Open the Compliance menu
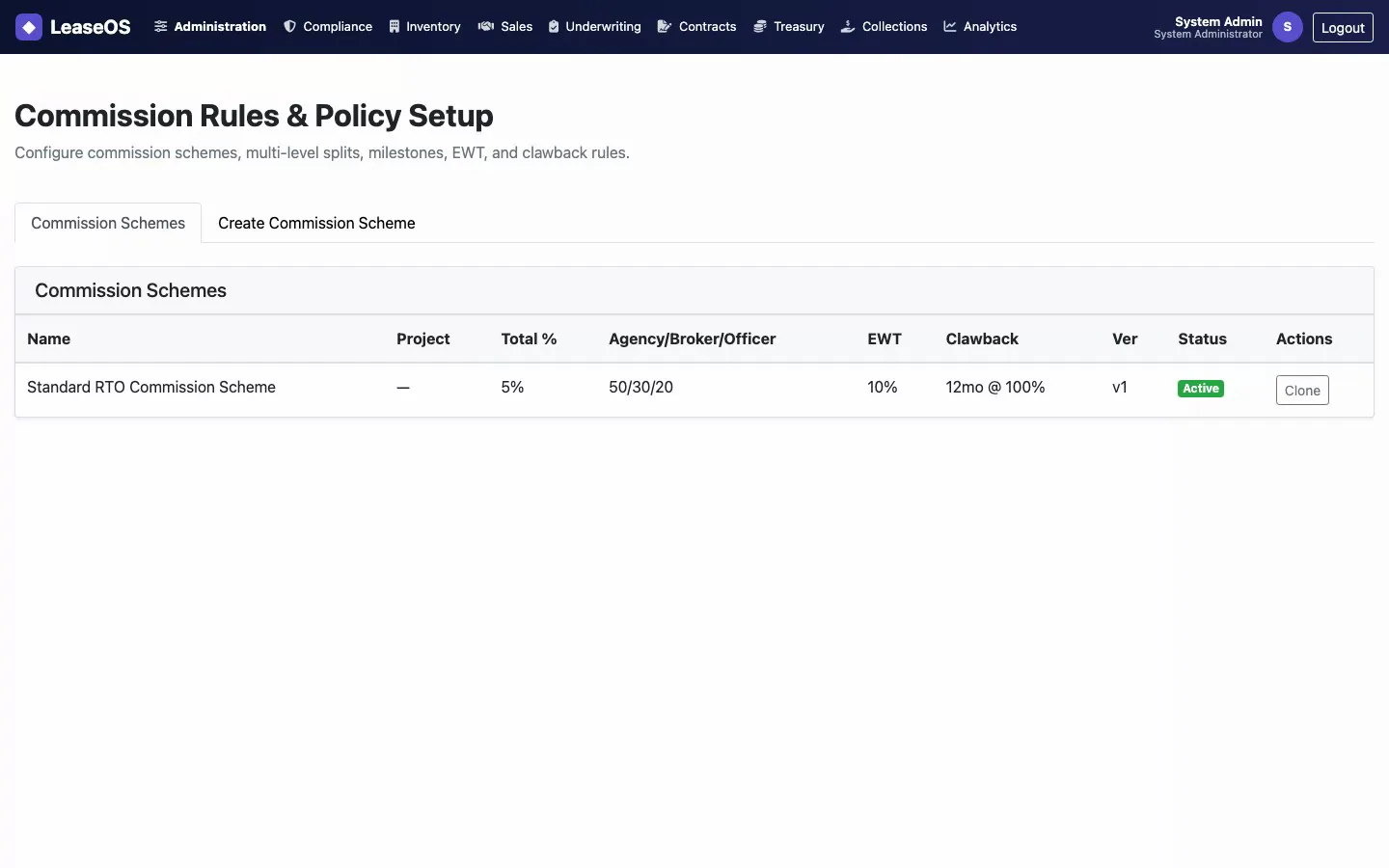Image resolution: width=1389 pixels, height=868 pixels. pyautogui.click(x=328, y=27)
